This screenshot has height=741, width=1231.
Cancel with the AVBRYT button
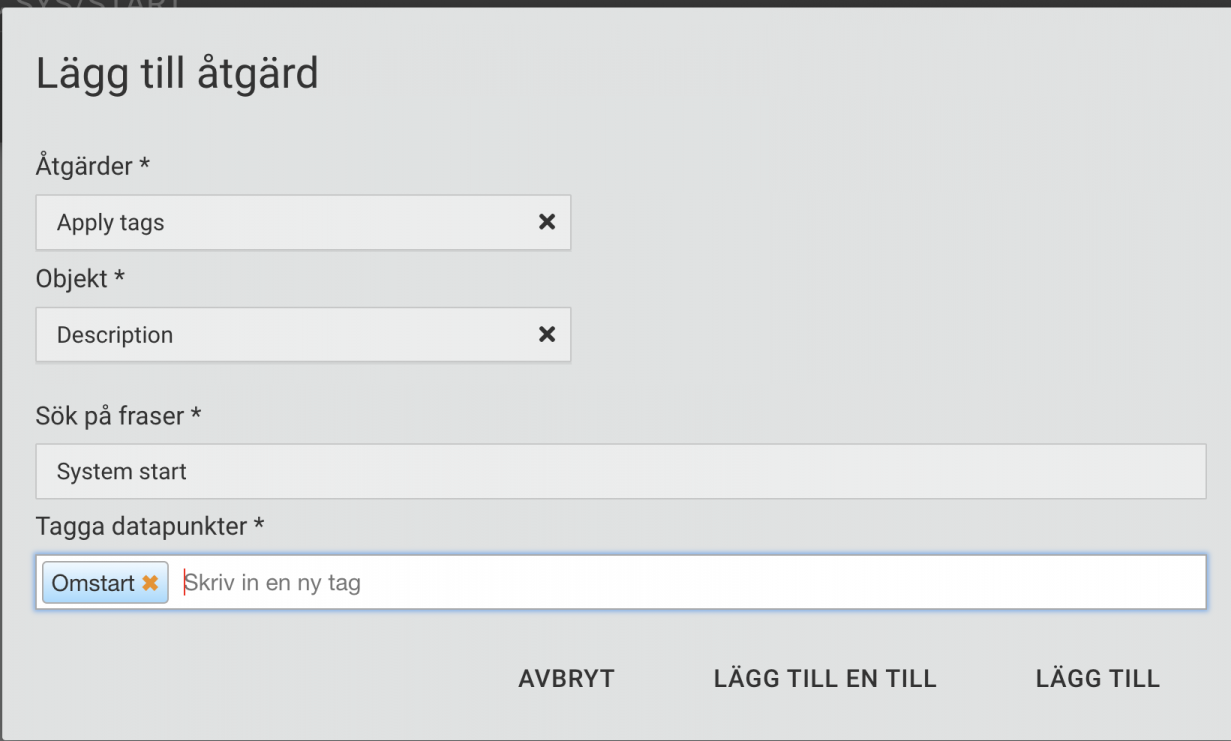tap(566, 679)
